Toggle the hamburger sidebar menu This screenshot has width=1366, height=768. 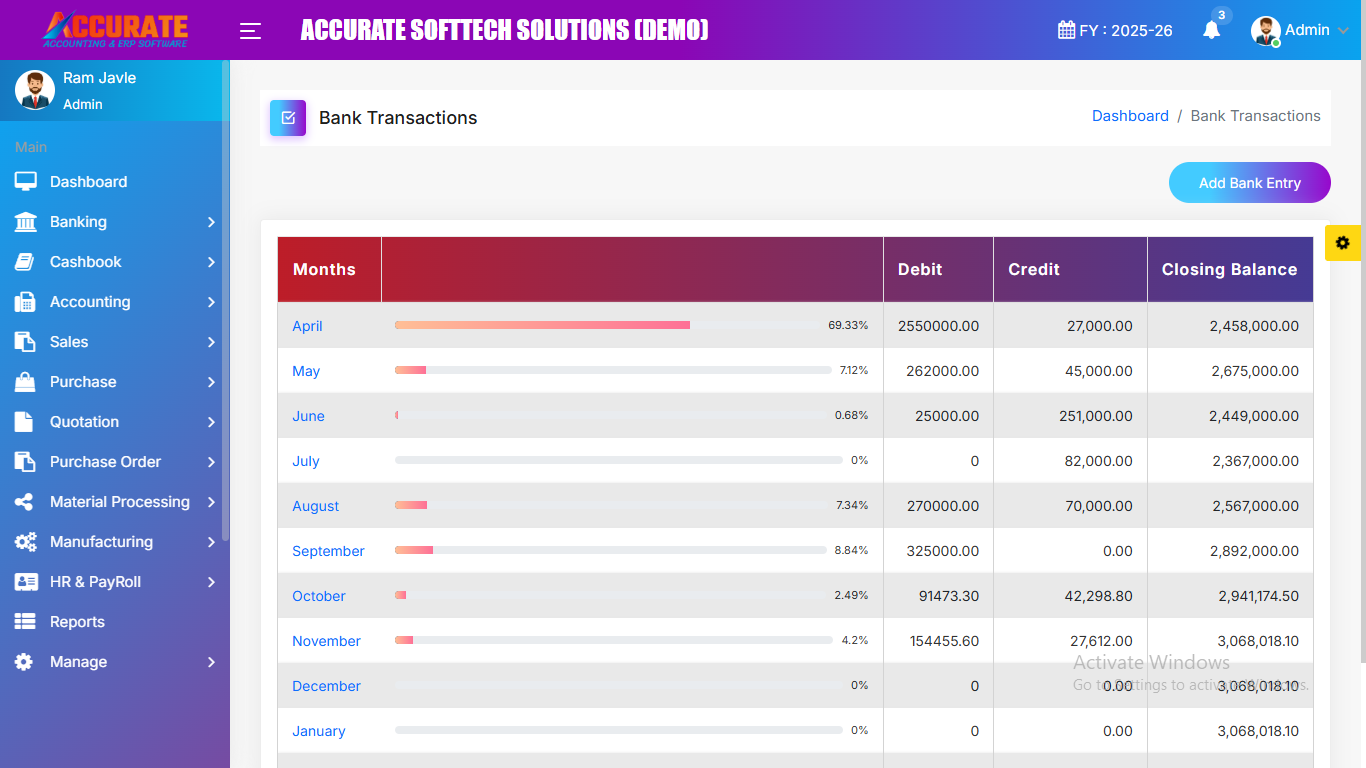click(250, 31)
